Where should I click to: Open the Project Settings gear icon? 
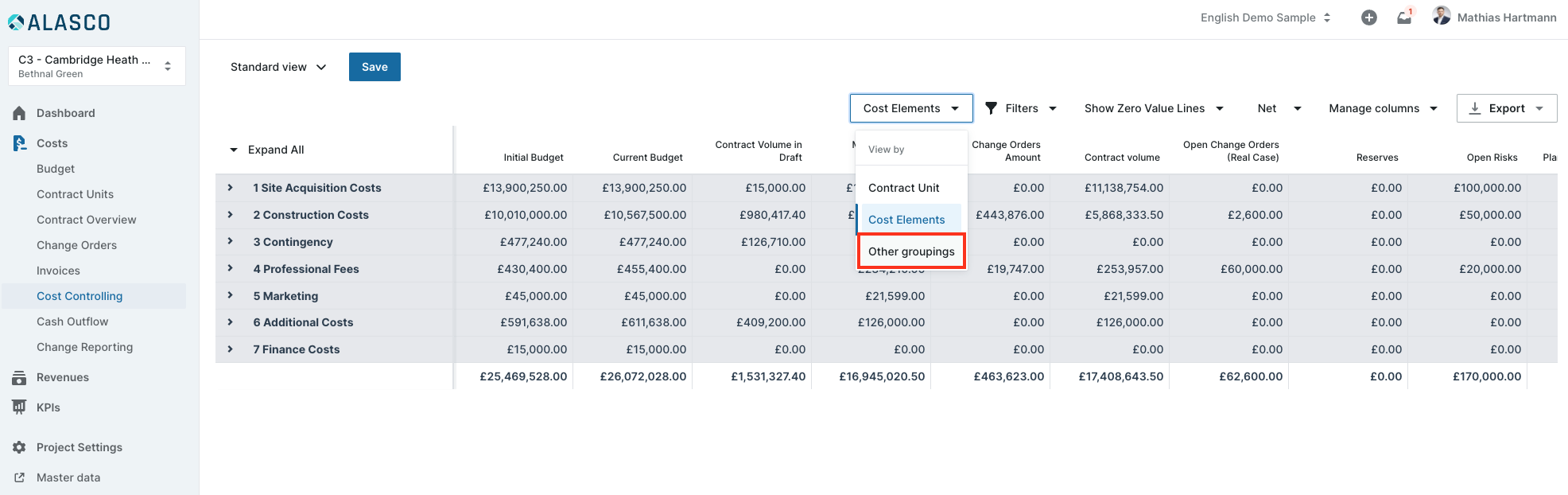pos(20,448)
